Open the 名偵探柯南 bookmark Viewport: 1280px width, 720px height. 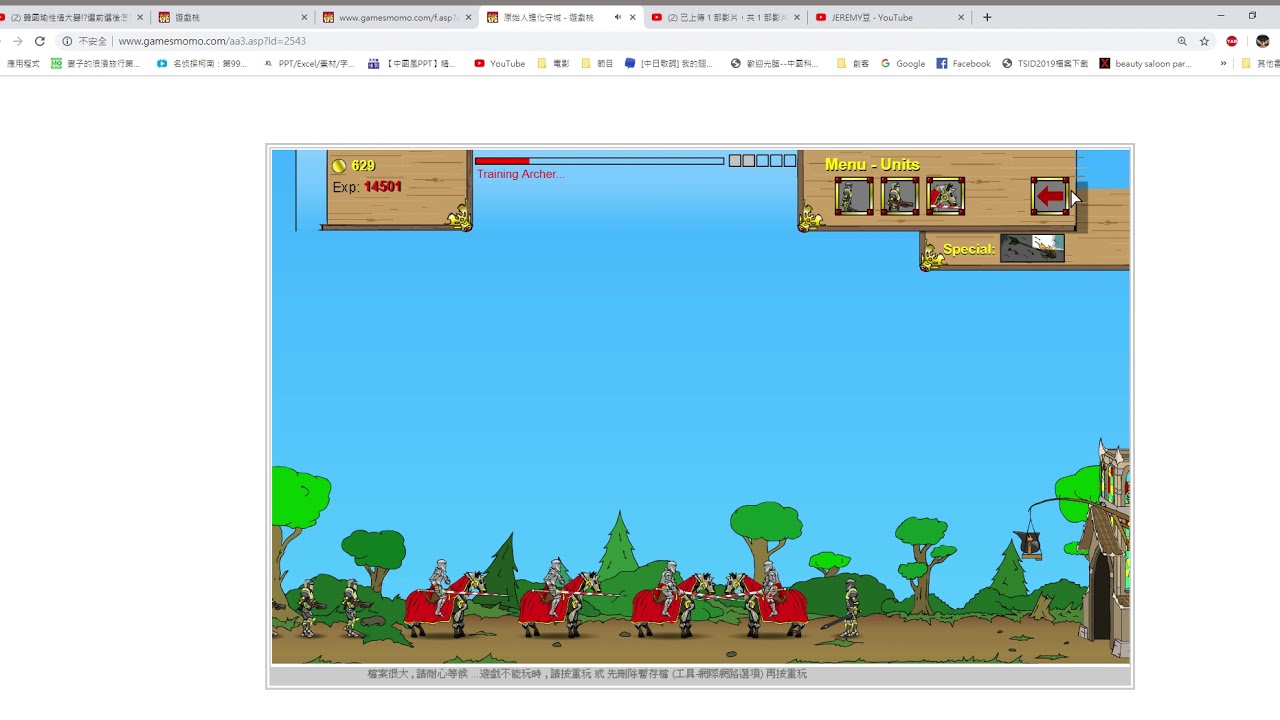pyautogui.click(x=202, y=63)
